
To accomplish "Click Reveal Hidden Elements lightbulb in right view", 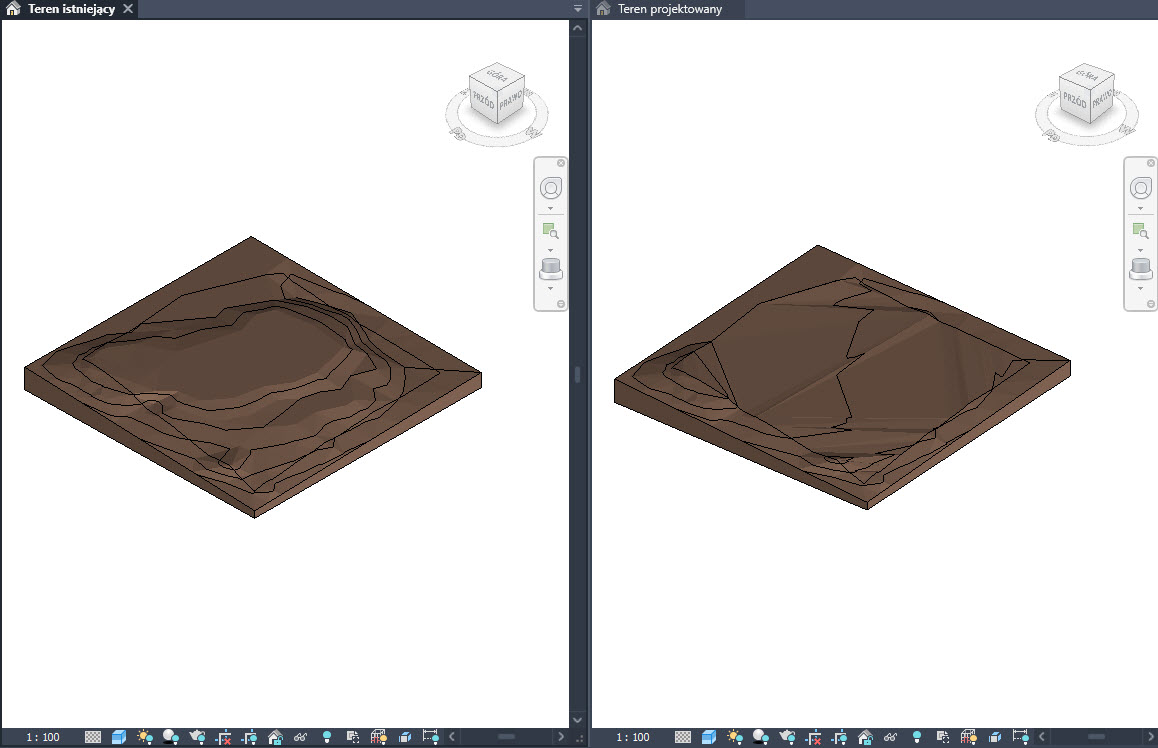I will click(915, 737).
